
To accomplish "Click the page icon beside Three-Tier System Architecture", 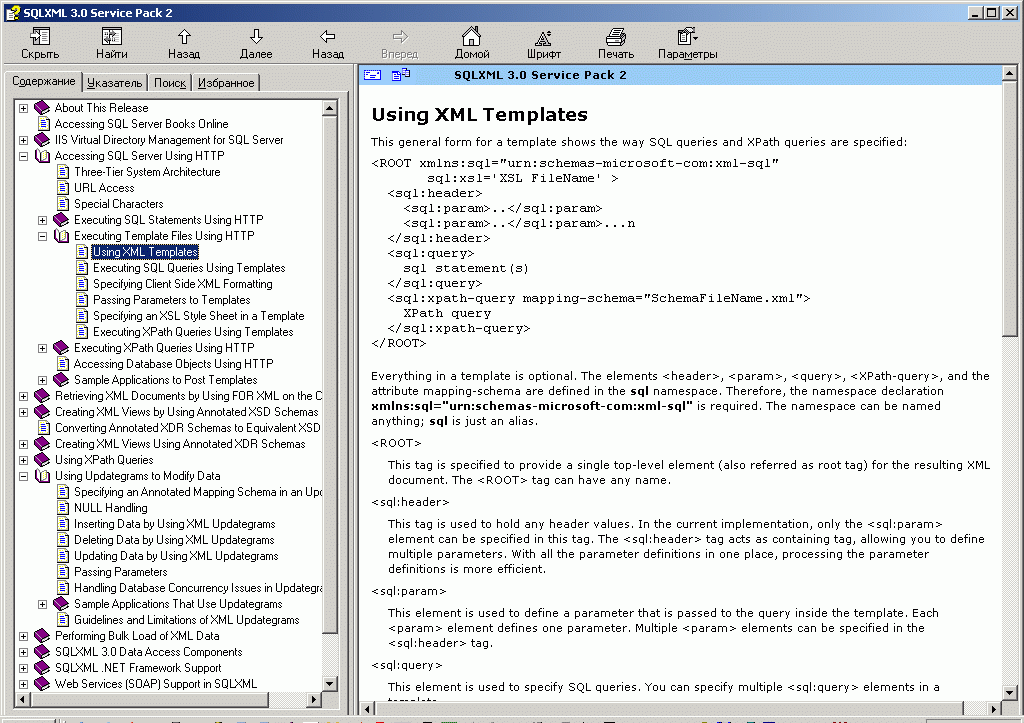I will 63,172.
